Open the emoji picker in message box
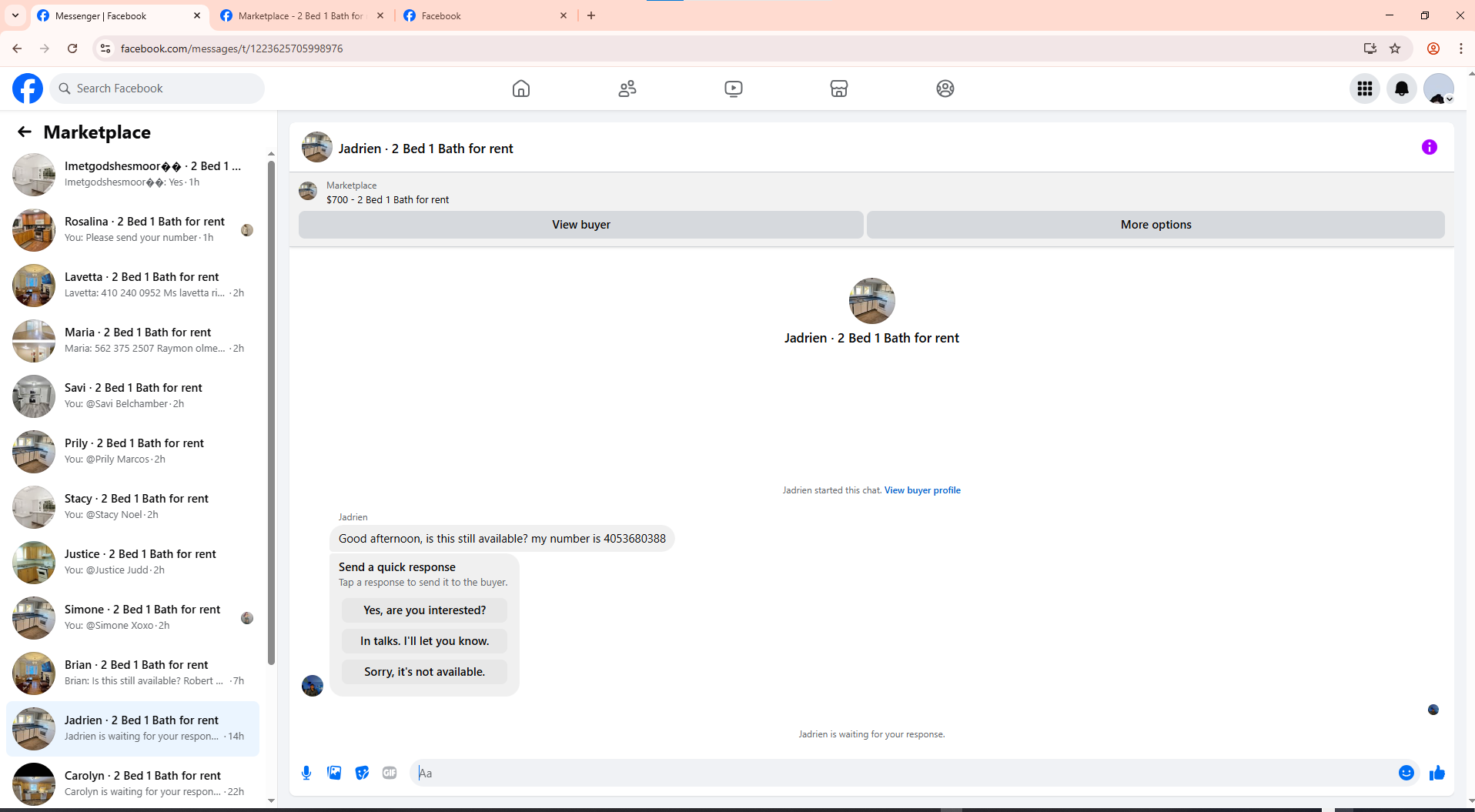1475x812 pixels. tap(1406, 773)
